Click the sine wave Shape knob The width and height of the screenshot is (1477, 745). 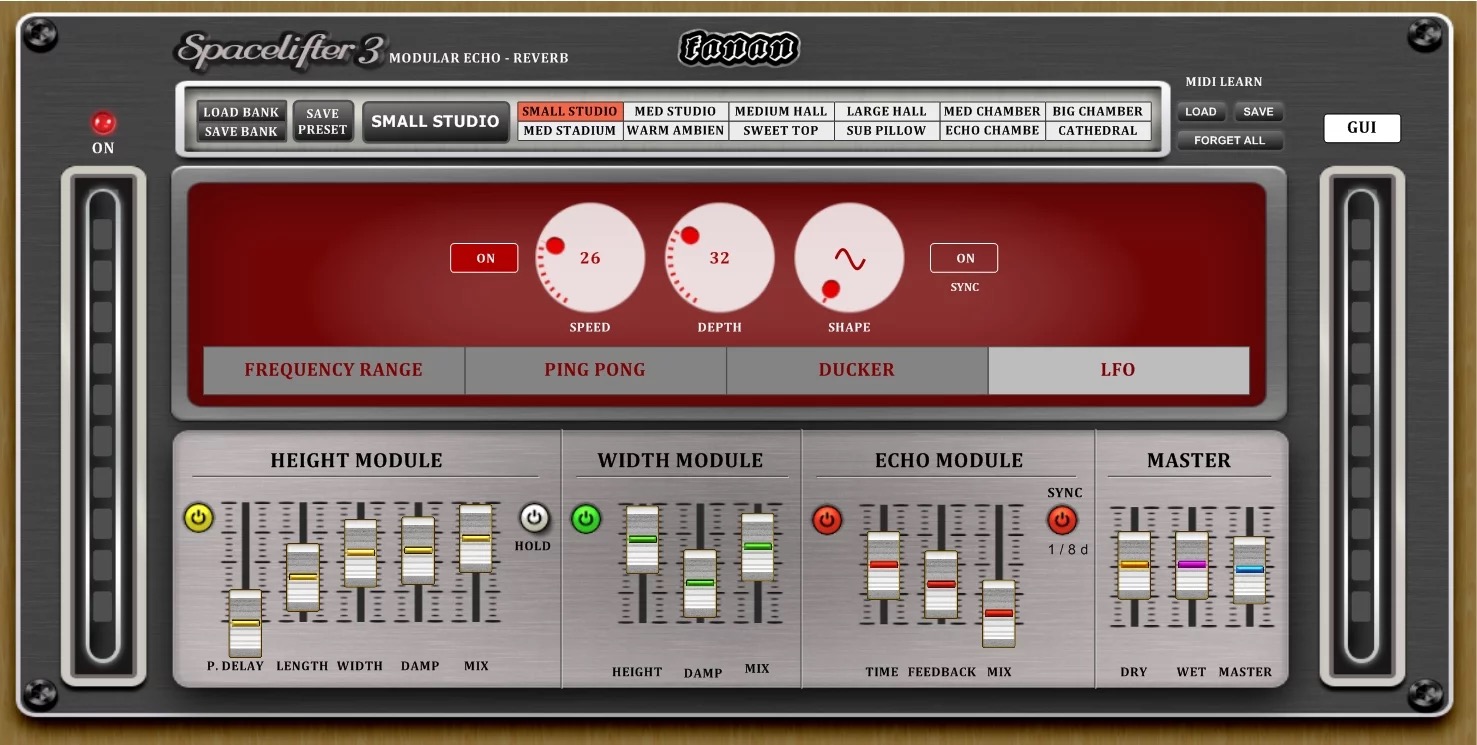pos(848,257)
